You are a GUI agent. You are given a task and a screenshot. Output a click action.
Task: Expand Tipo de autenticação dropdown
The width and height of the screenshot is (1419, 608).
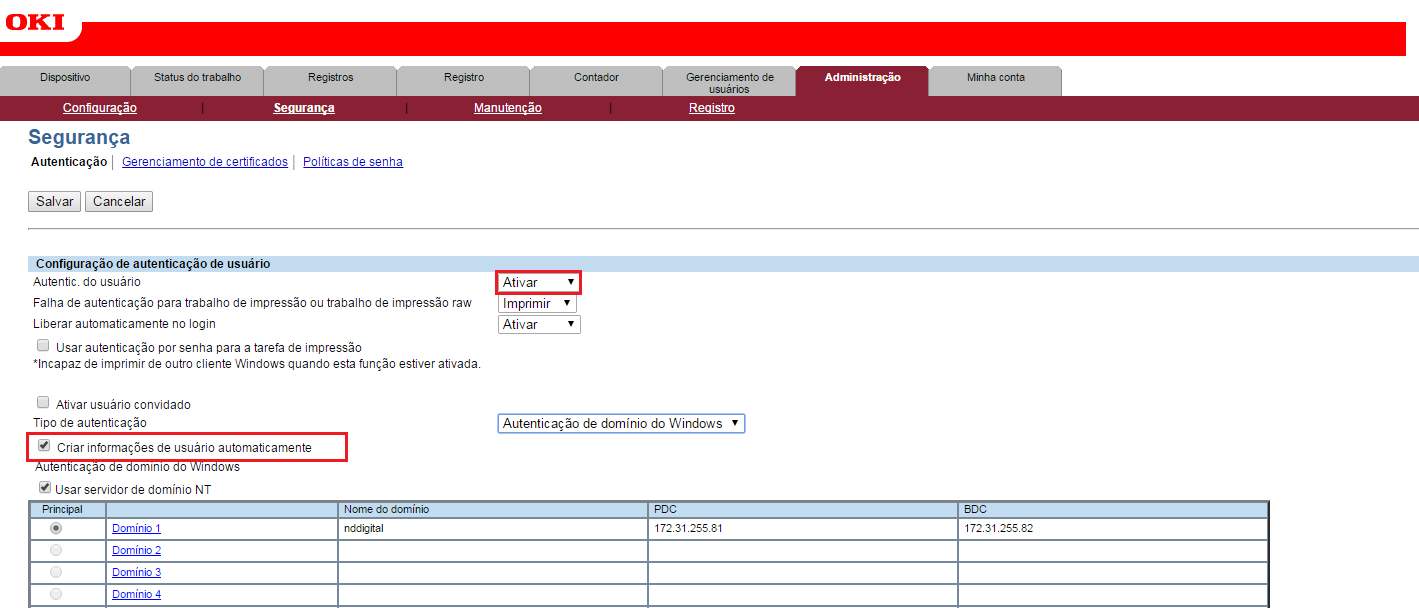tap(621, 424)
